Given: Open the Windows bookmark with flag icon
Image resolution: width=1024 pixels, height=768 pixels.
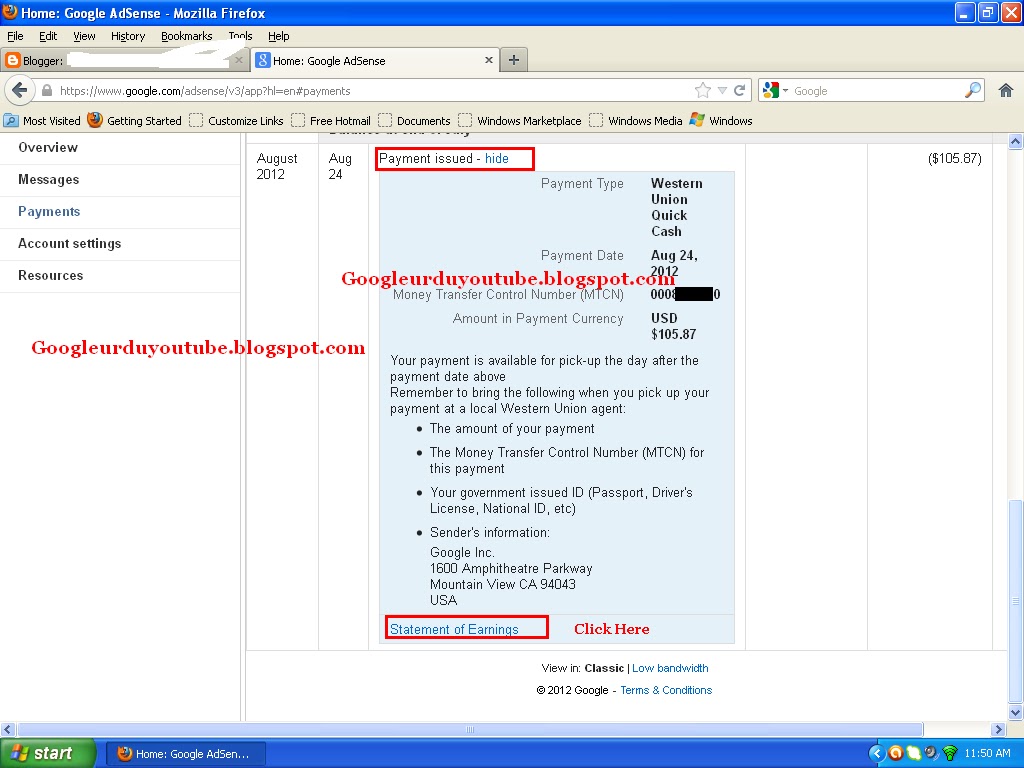Looking at the screenshot, I should pyautogui.click(x=722, y=121).
